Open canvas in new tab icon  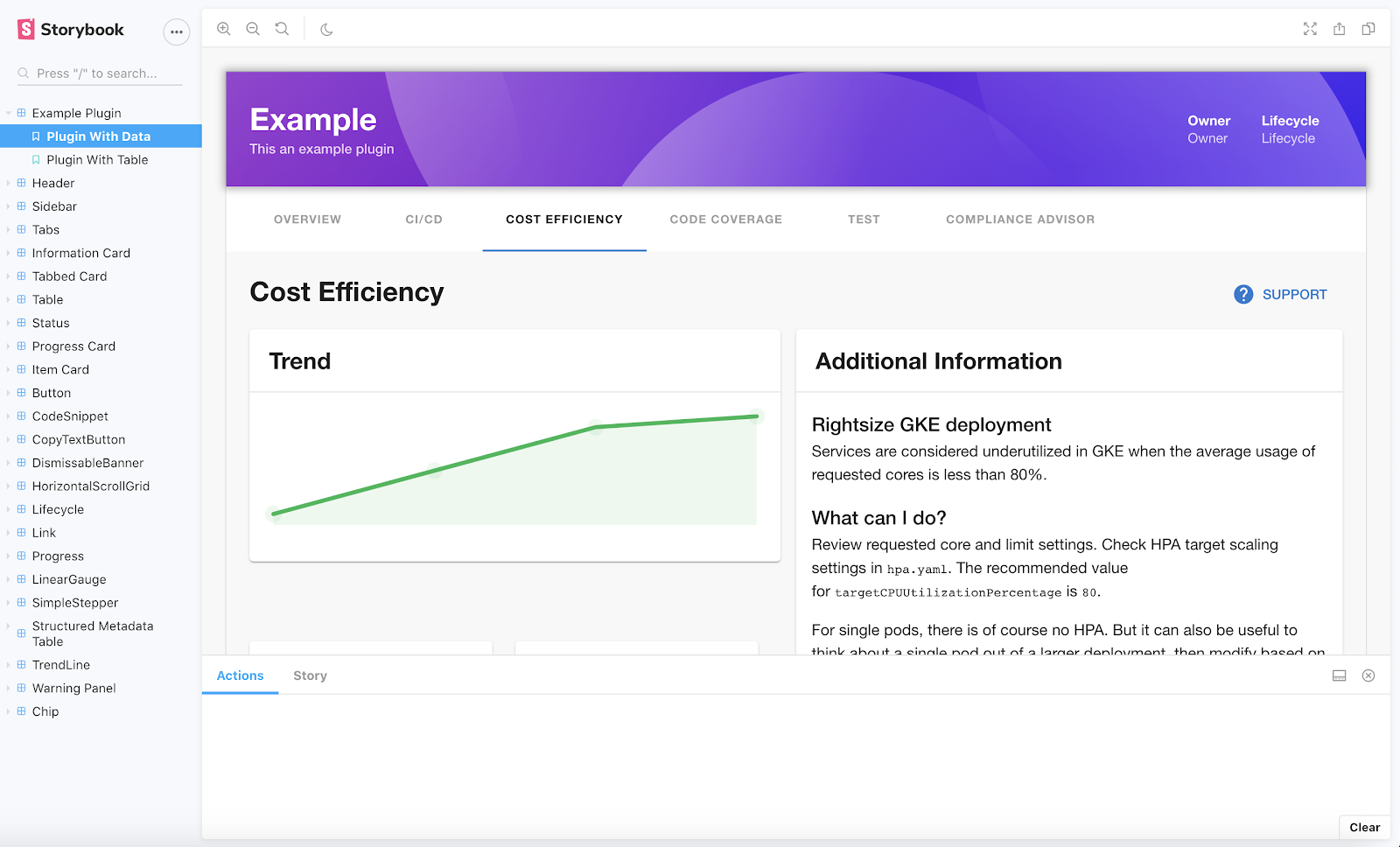1339,29
